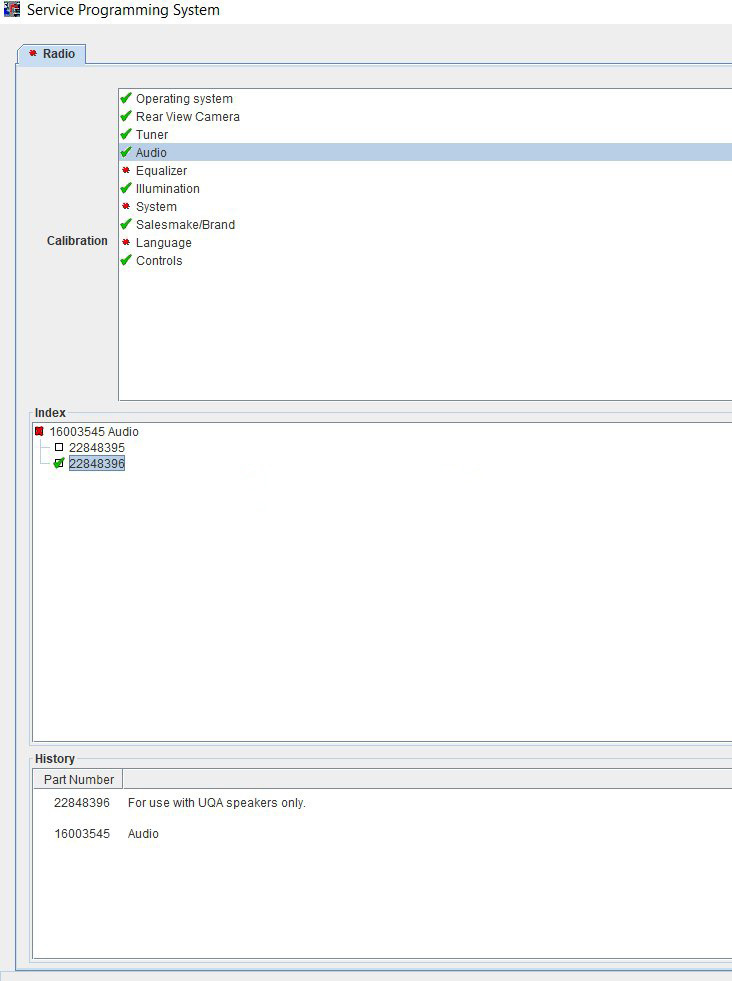732x981 pixels.
Task: Click red asterisk icon on Radio tab
Action: click(33, 53)
